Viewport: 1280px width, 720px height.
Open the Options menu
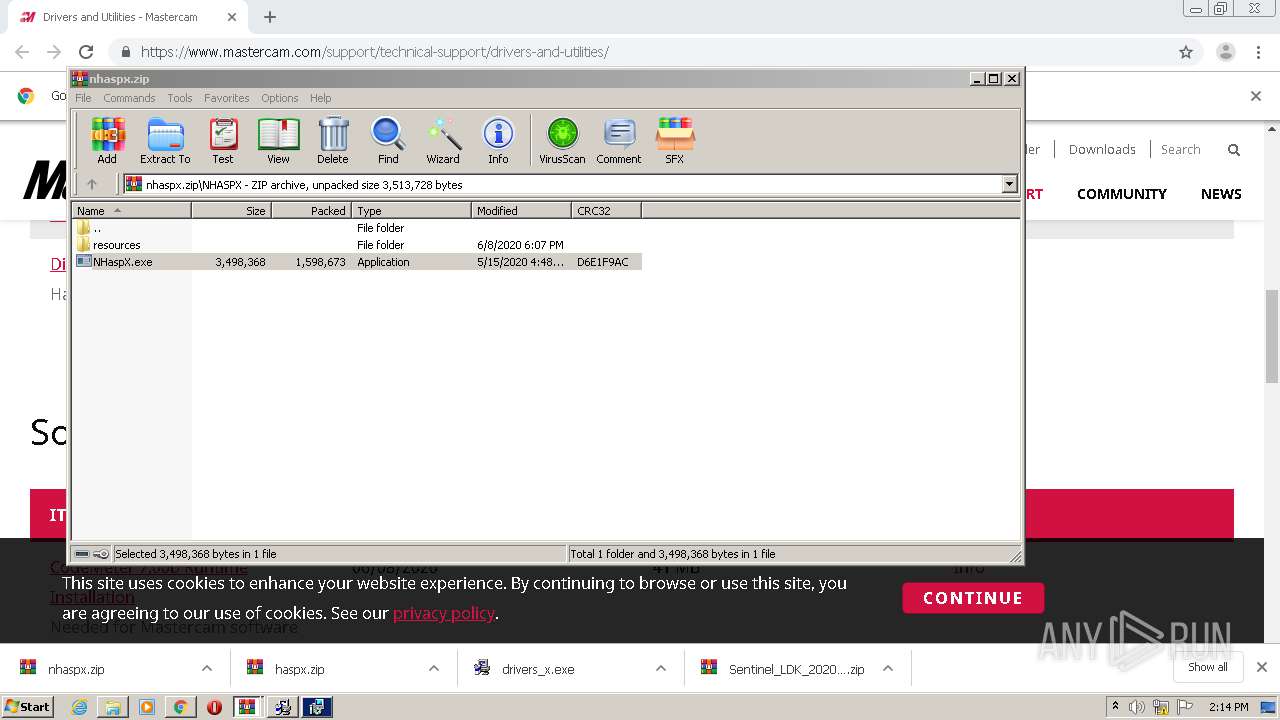[280, 98]
